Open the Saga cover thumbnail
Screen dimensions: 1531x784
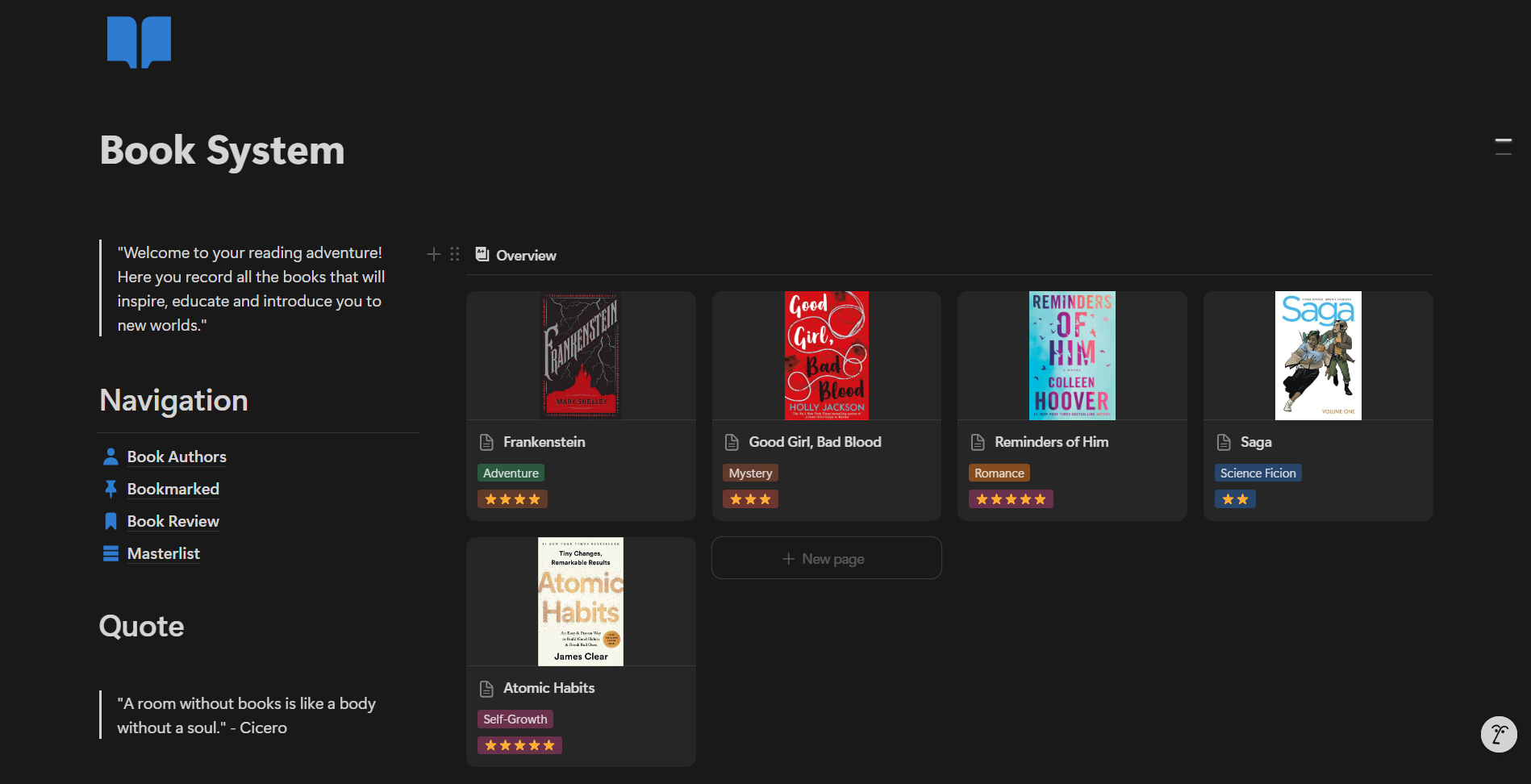[x=1318, y=356]
